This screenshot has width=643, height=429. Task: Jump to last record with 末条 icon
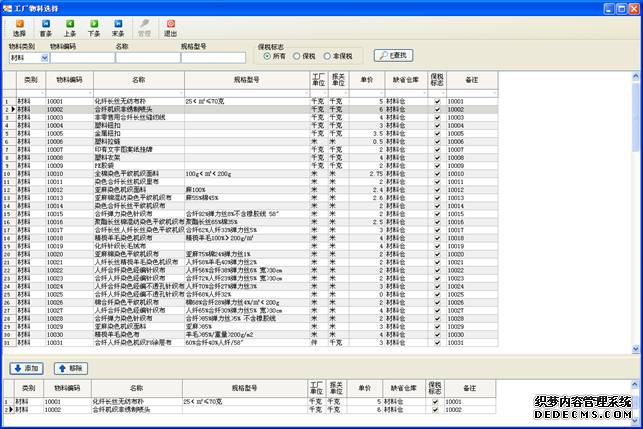(x=118, y=26)
